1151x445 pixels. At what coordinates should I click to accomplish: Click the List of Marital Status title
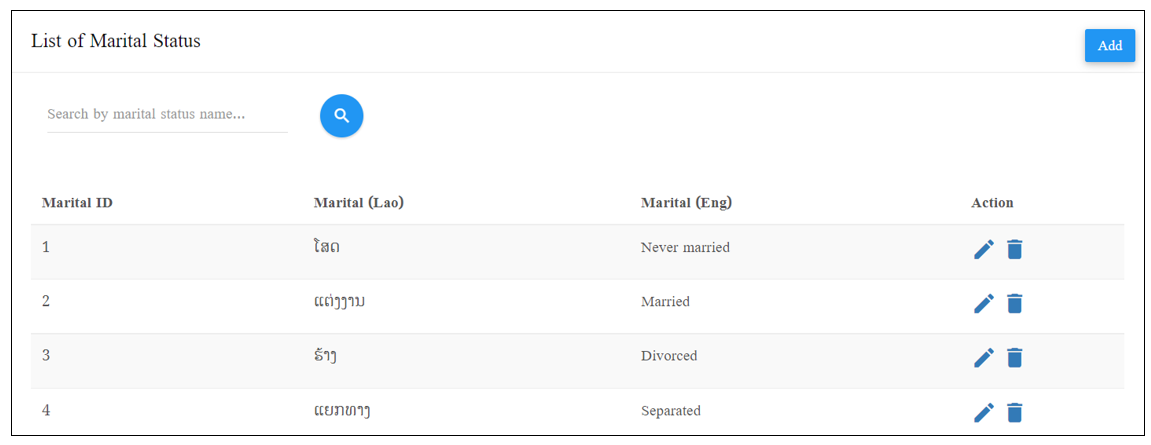(116, 41)
